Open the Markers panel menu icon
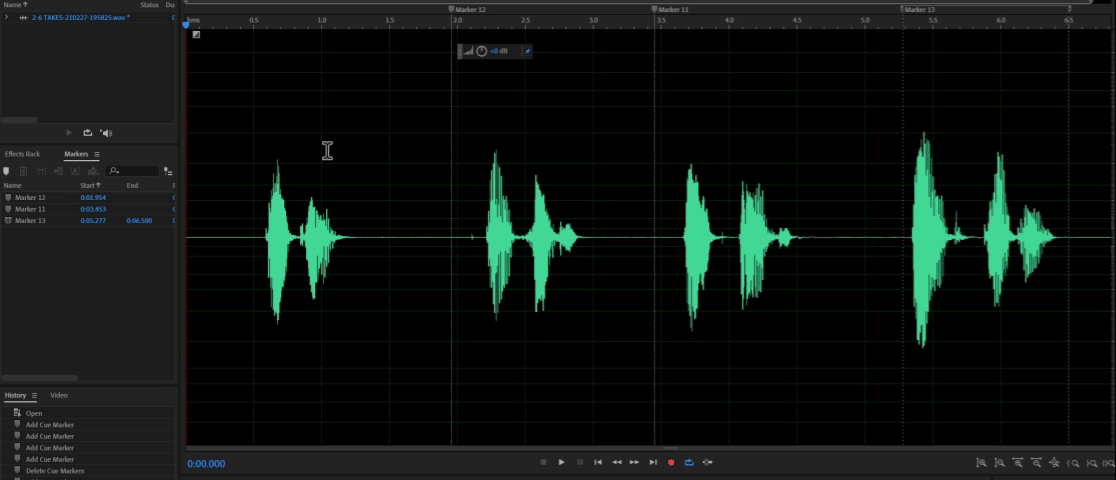The height and width of the screenshot is (480, 1116). pyautogui.click(x=97, y=154)
